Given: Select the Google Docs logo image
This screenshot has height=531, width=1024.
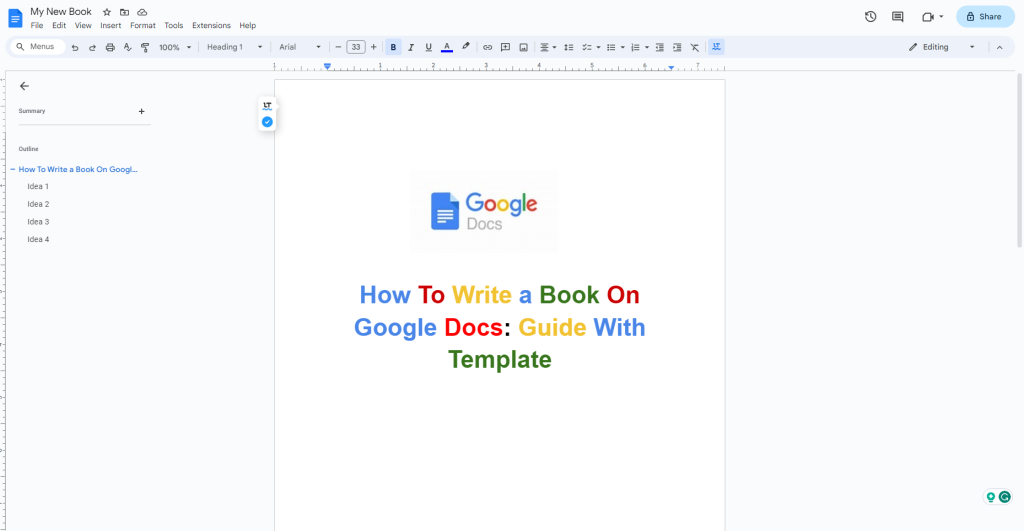Looking at the screenshot, I should click(x=484, y=211).
